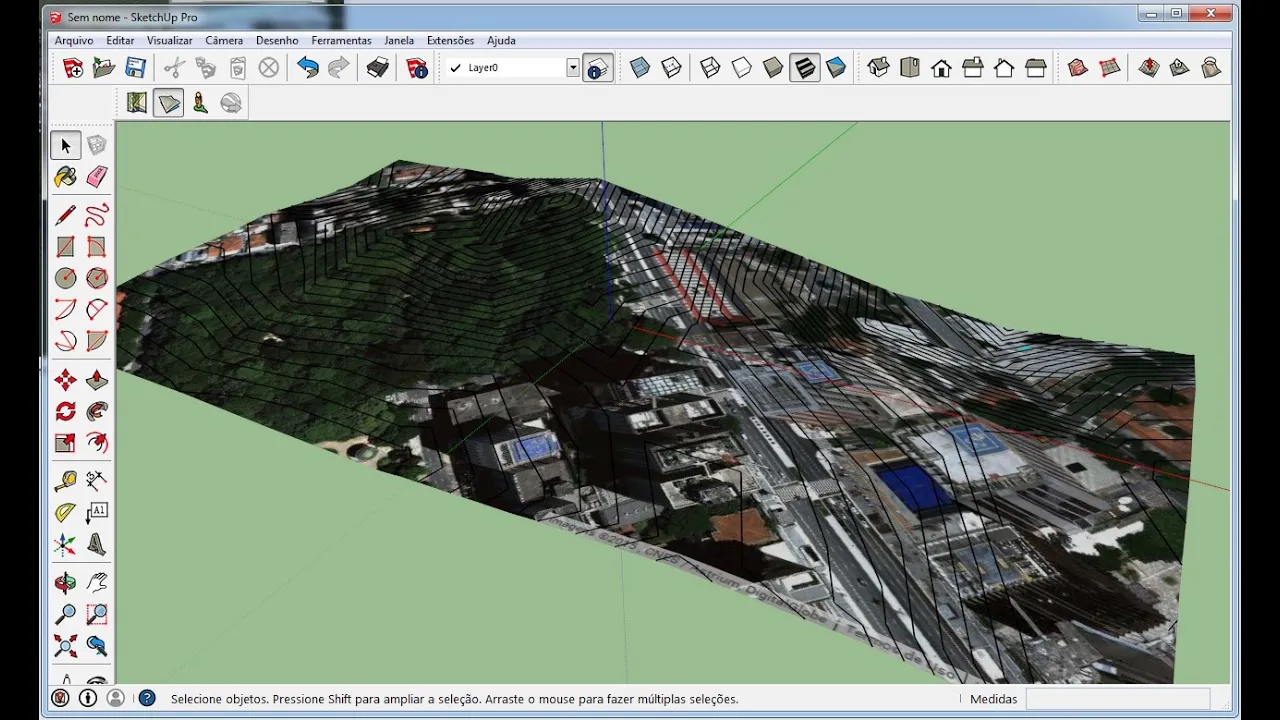Click the help question mark icon

147,699
